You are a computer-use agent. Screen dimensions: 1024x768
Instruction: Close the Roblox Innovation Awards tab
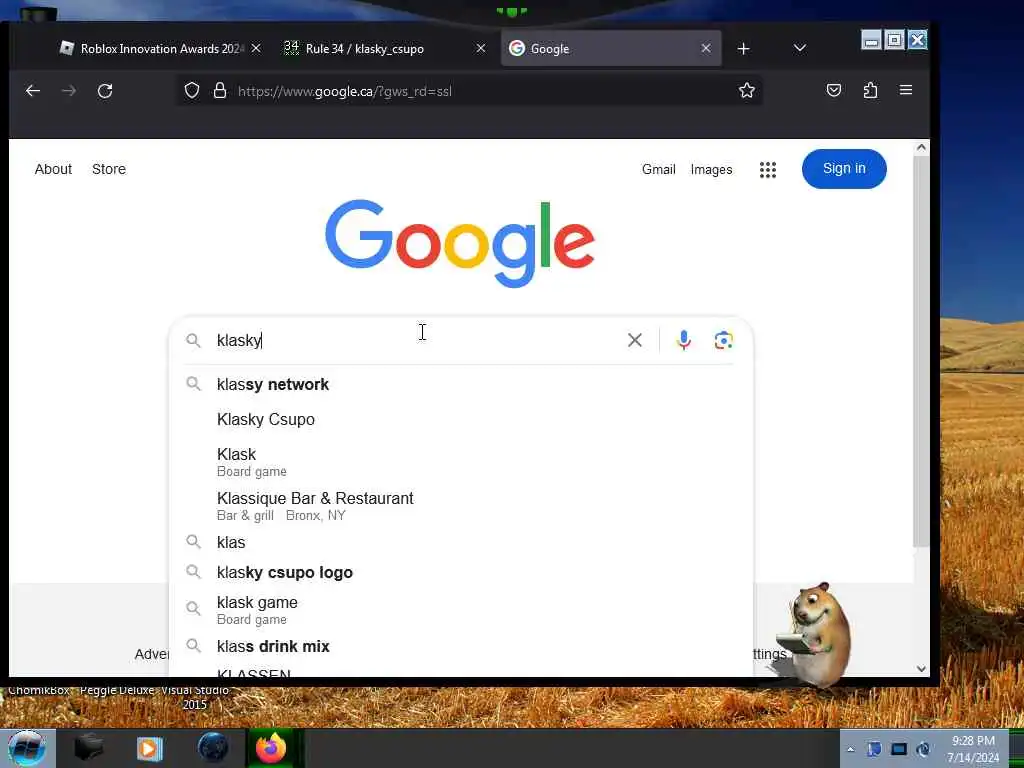[x=256, y=48]
